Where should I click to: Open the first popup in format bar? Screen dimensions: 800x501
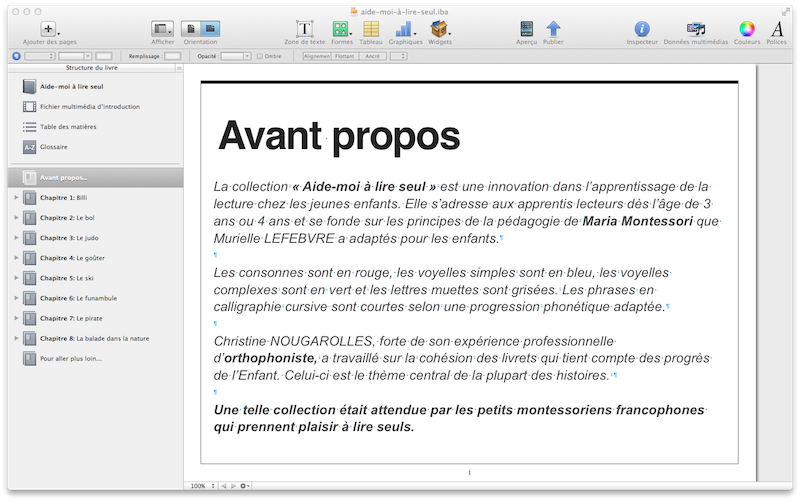pyautogui.click(x=40, y=56)
